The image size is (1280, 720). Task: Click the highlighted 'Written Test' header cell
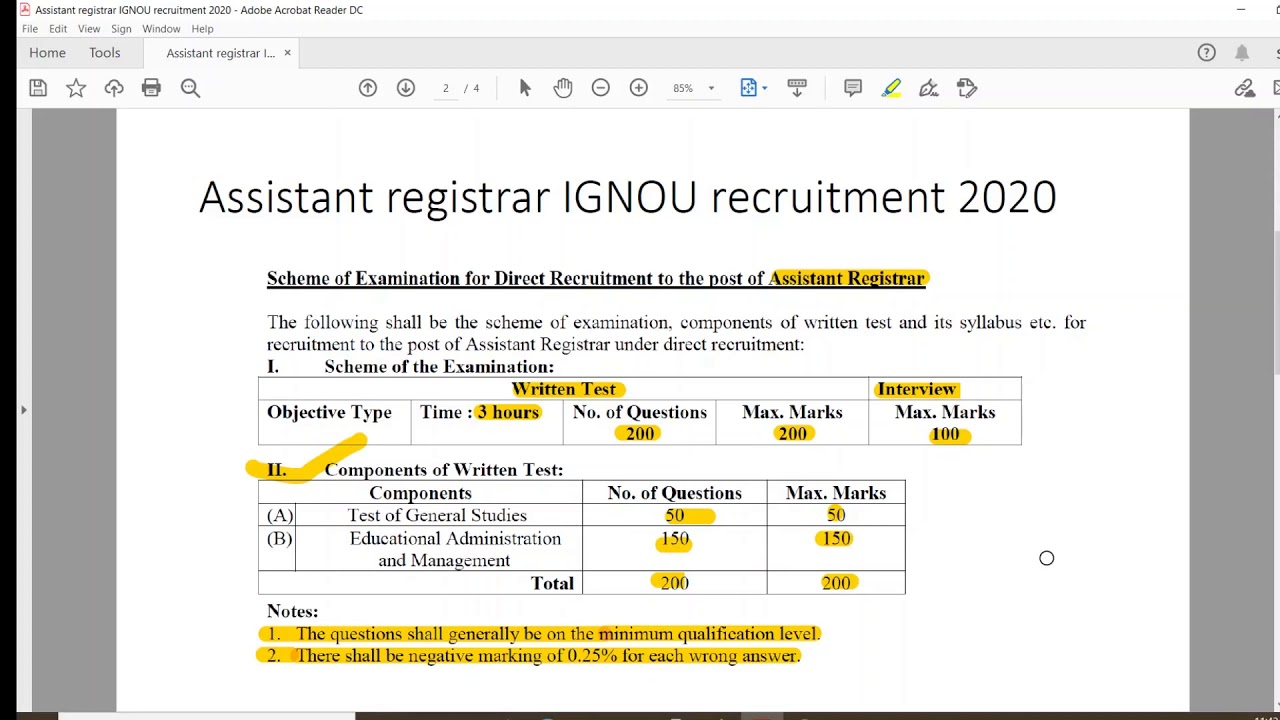click(x=564, y=389)
